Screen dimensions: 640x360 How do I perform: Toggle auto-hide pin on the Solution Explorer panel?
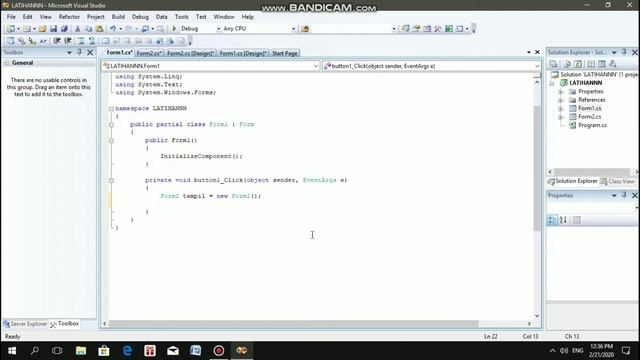pos(624,52)
